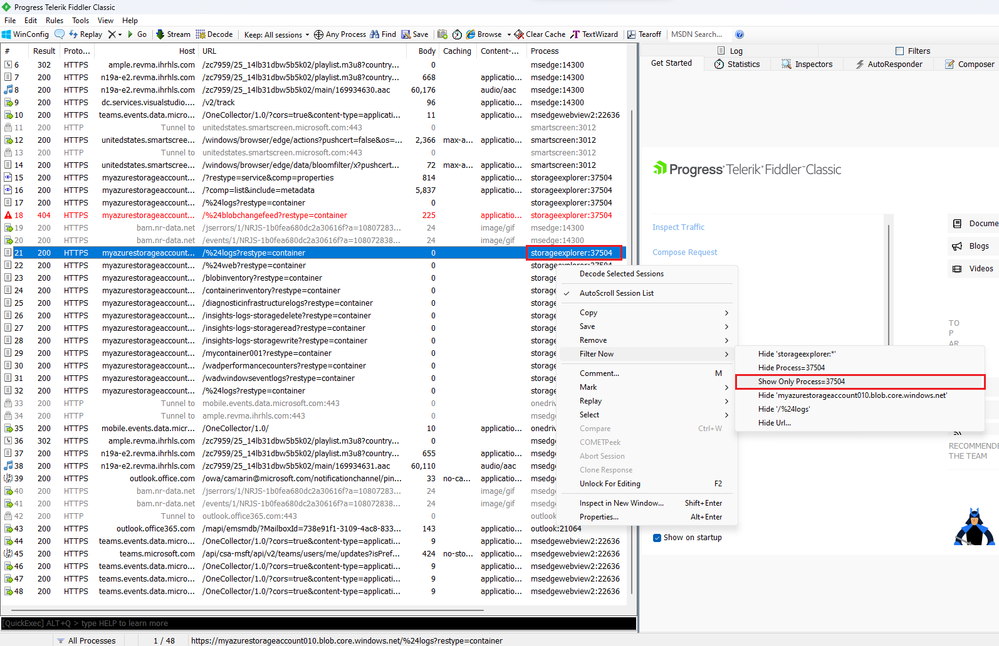Toggle Decode mode in toolbar
Screen dimensions: 999x646
click(214, 34)
